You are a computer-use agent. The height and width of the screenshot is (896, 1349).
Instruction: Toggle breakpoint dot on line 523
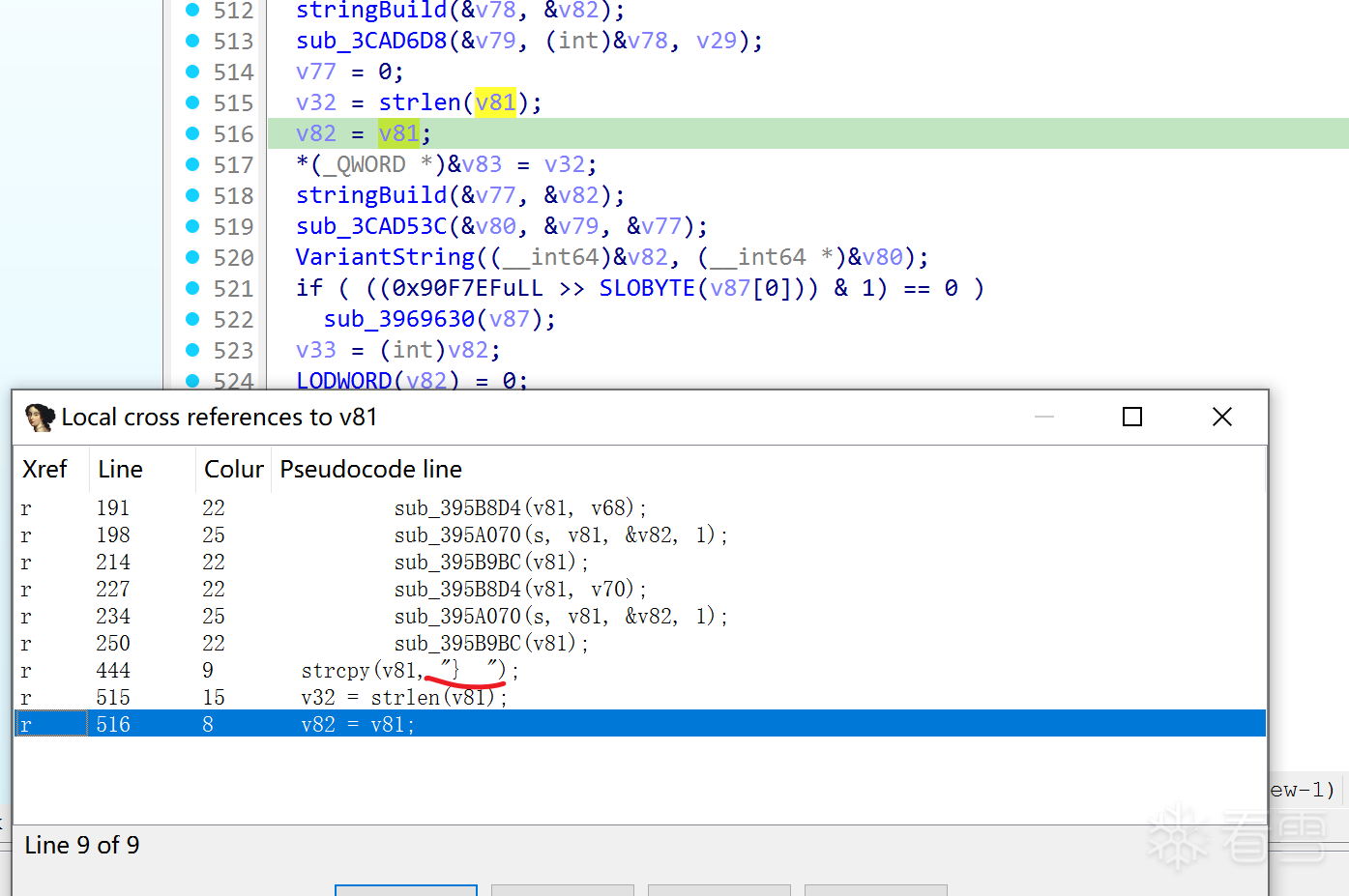click(x=192, y=350)
